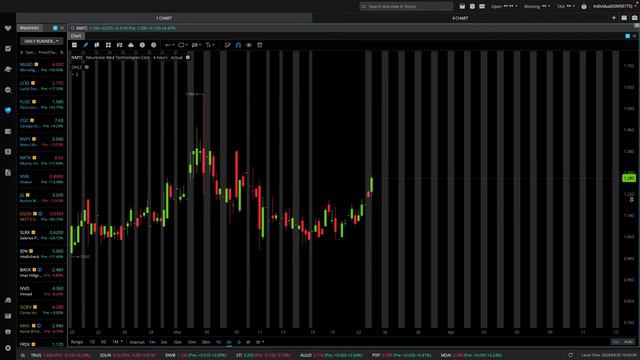Select the 1m interval
The width and height of the screenshot is (640, 360).
point(152,342)
